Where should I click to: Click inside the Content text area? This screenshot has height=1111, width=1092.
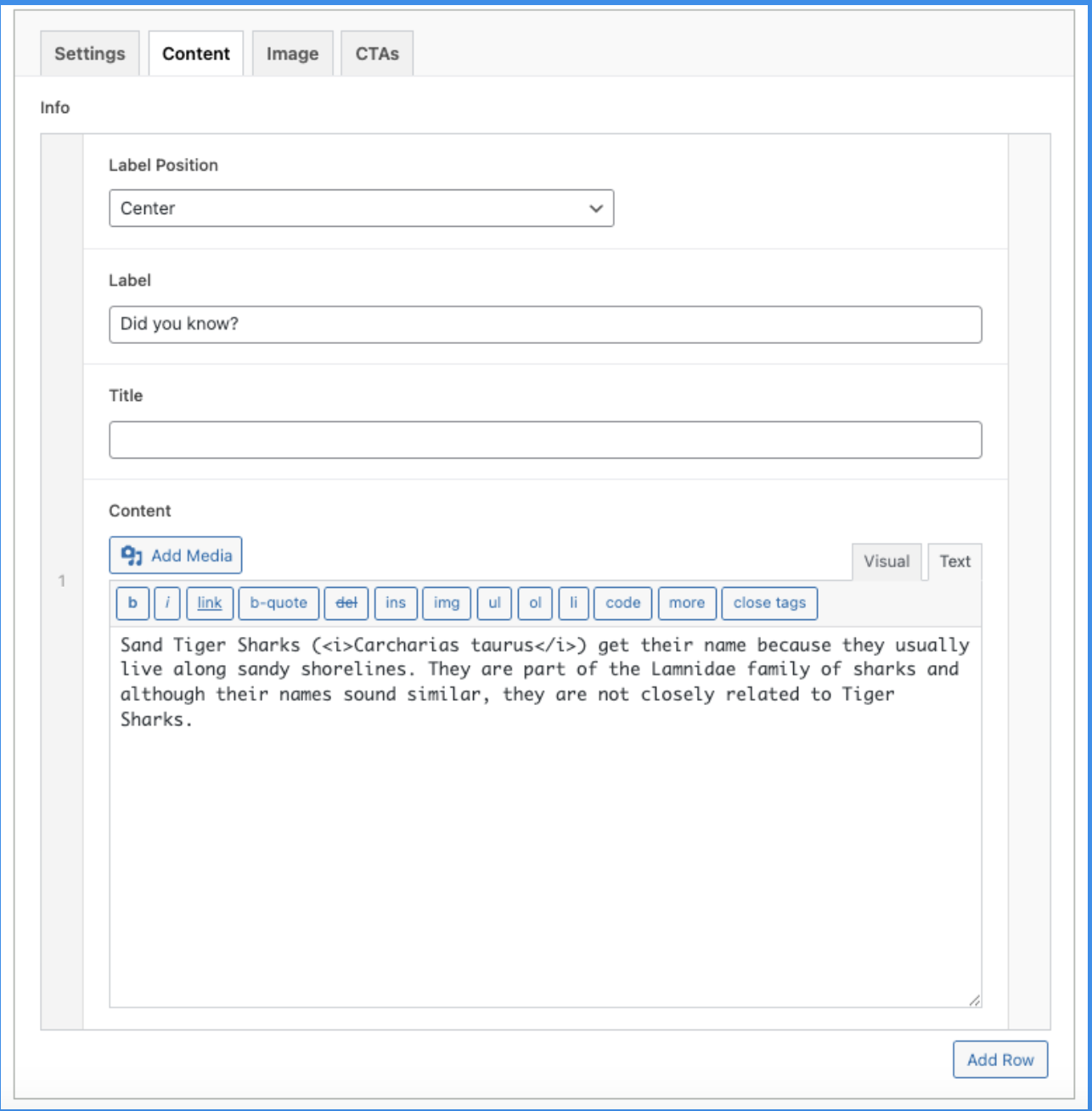tap(545, 817)
